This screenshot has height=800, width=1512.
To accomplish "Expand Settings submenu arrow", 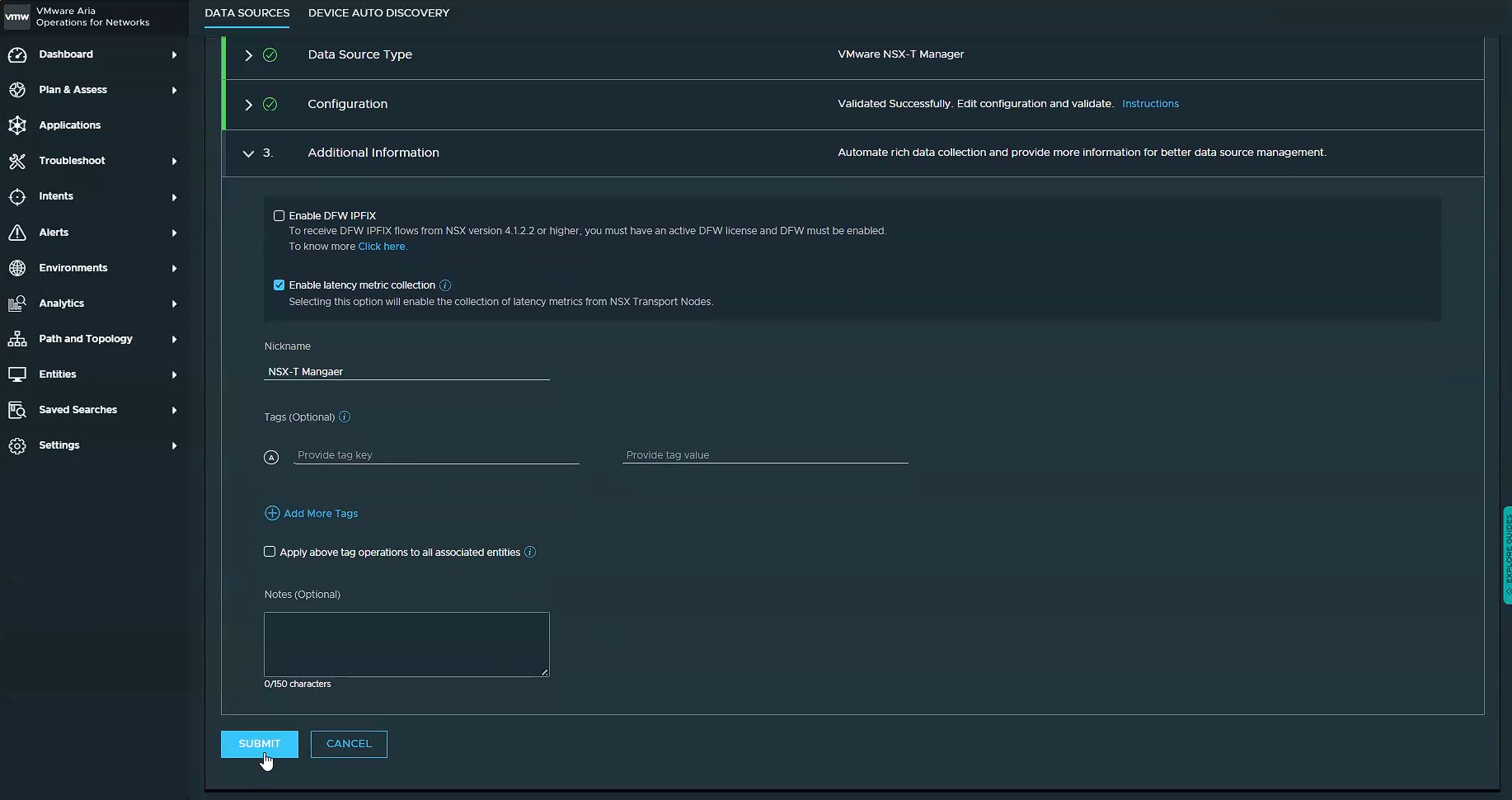I will pyautogui.click(x=174, y=445).
